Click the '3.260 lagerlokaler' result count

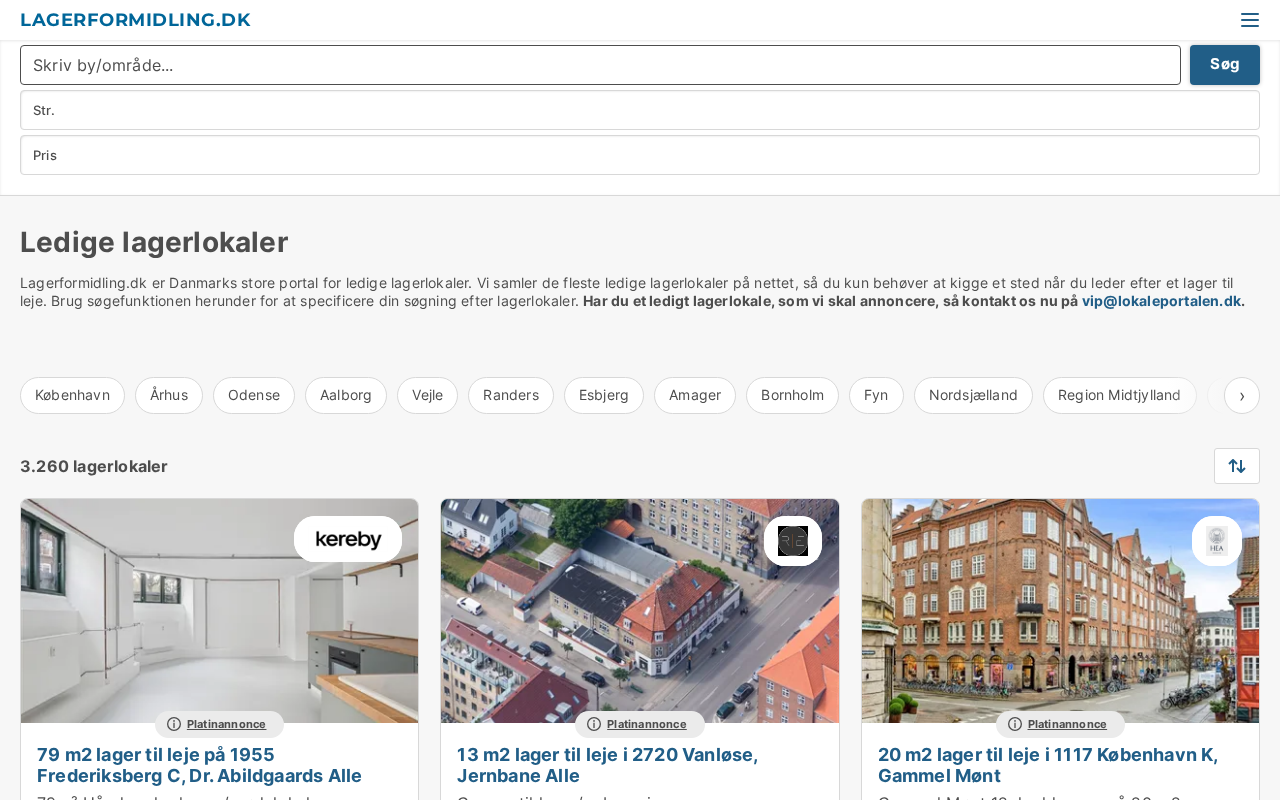pos(94,466)
